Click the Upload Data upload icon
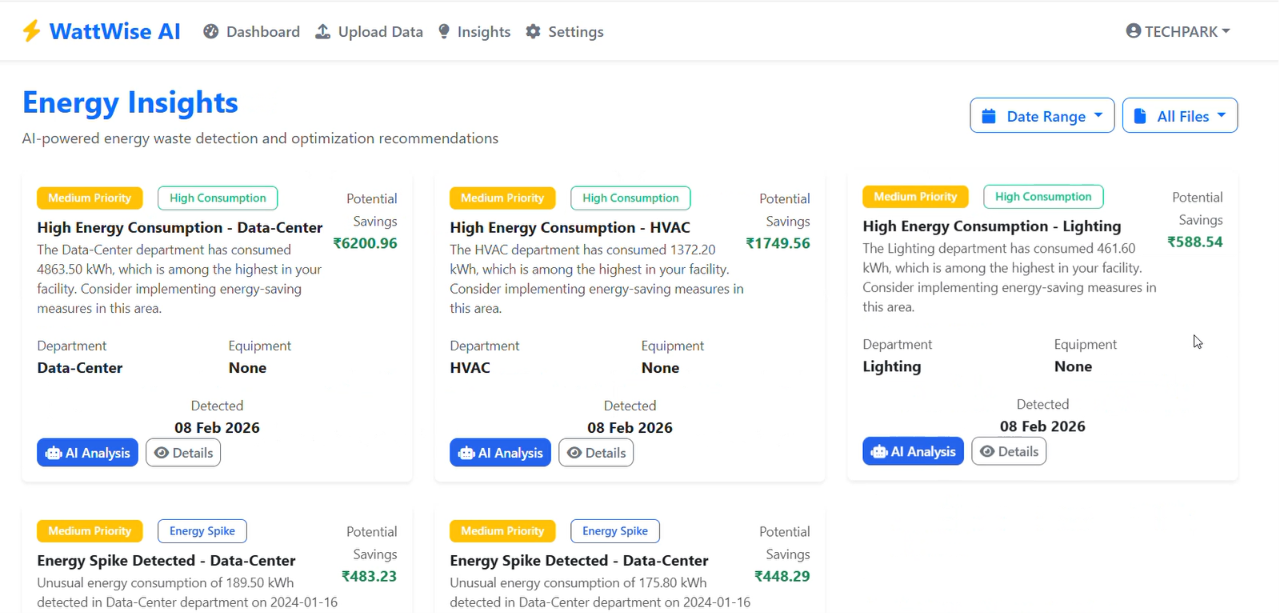1279x613 pixels. click(x=323, y=31)
